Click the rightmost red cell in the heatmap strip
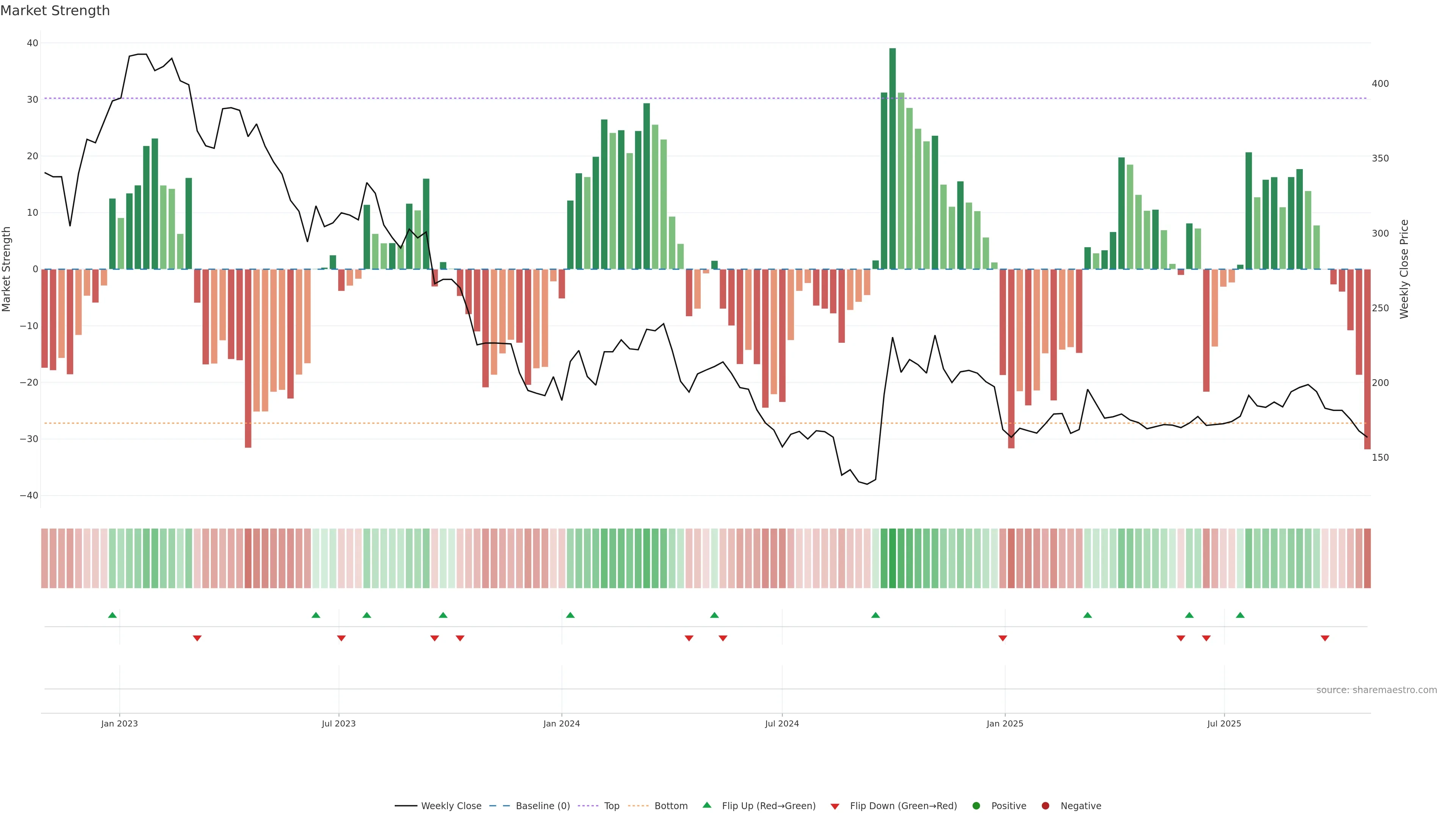This screenshot has width=1456, height=819. tap(1367, 559)
